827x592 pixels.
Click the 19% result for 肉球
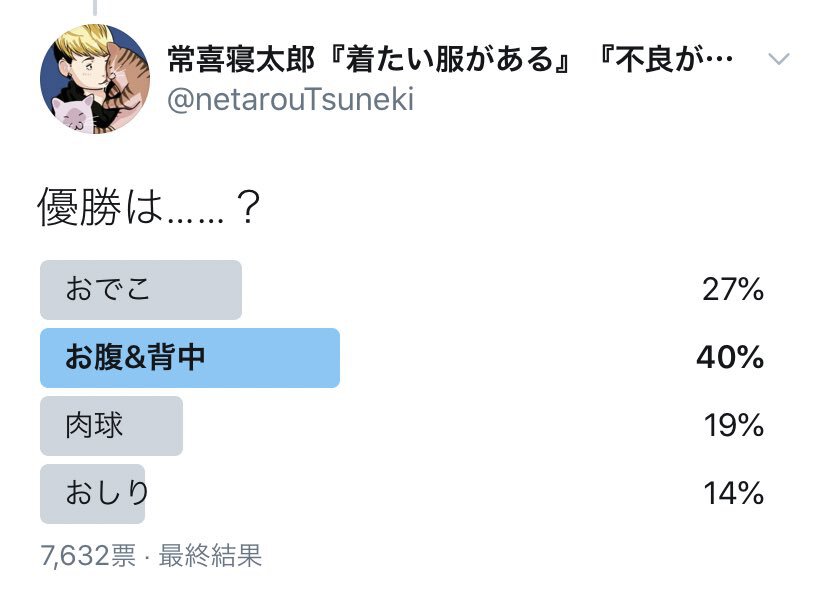point(734,425)
